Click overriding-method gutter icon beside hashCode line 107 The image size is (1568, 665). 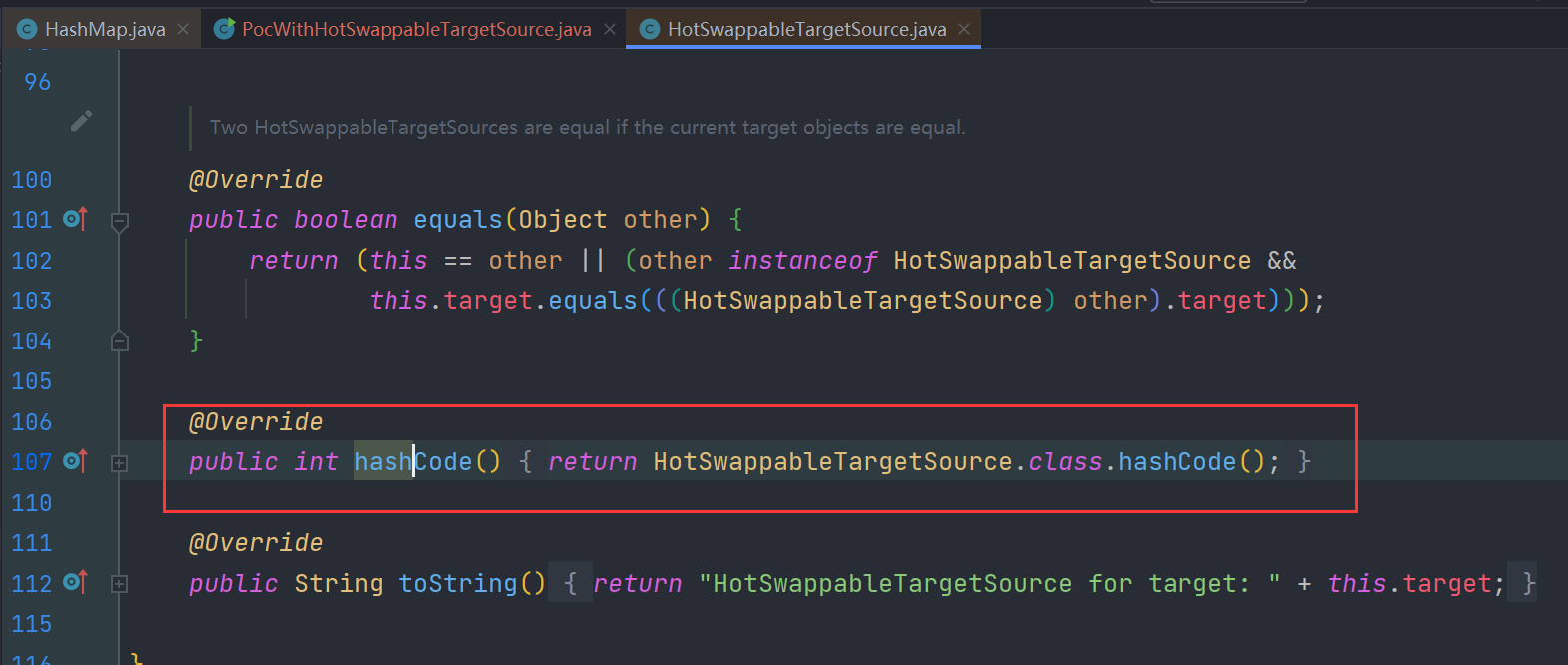[x=75, y=461]
